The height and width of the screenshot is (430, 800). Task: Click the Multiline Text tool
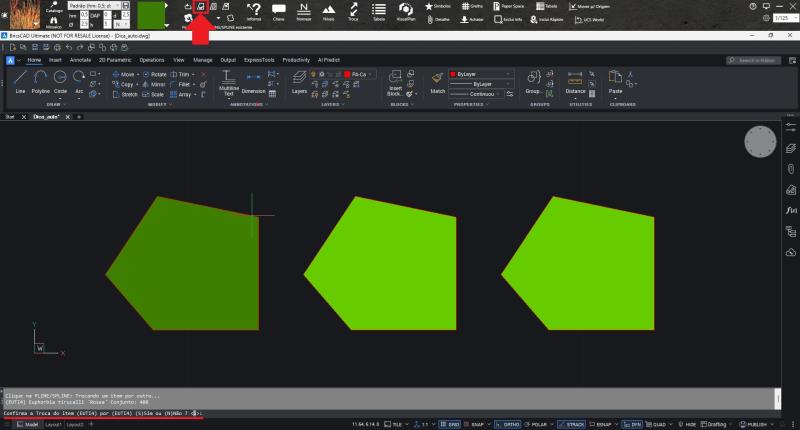(229, 82)
